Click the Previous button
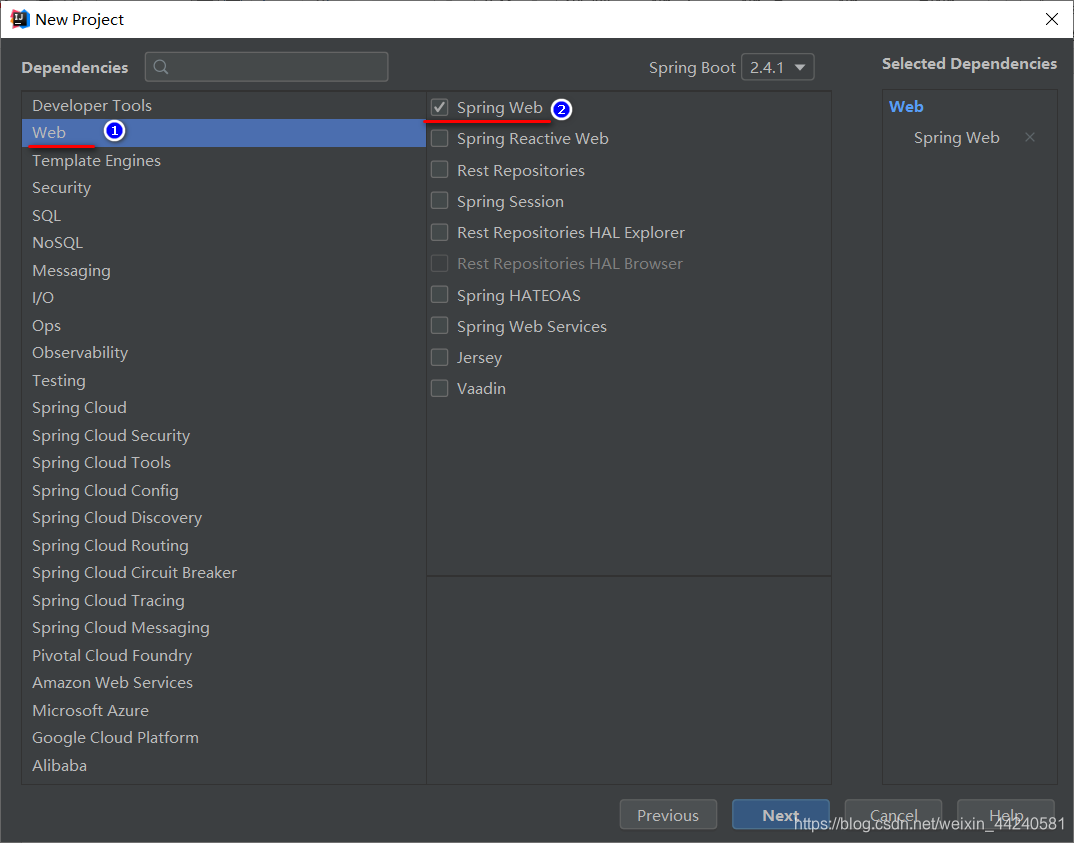Image resolution: width=1074 pixels, height=843 pixels. 668,815
